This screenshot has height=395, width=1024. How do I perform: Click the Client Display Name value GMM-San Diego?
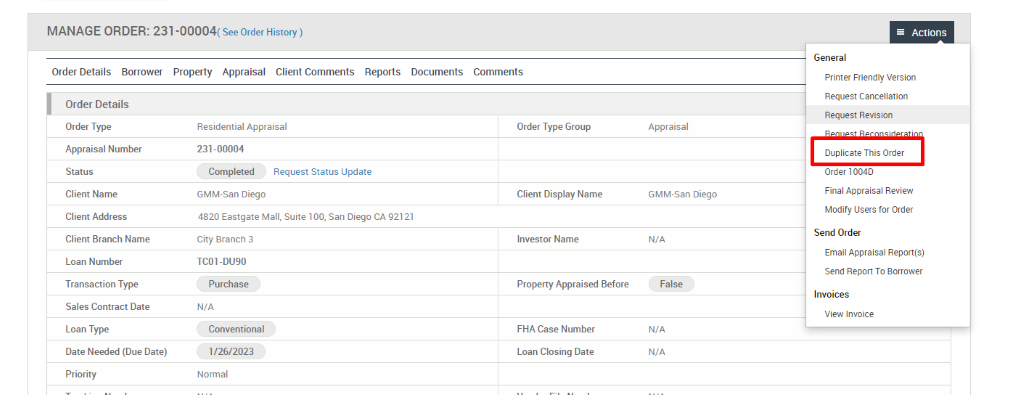click(x=682, y=194)
